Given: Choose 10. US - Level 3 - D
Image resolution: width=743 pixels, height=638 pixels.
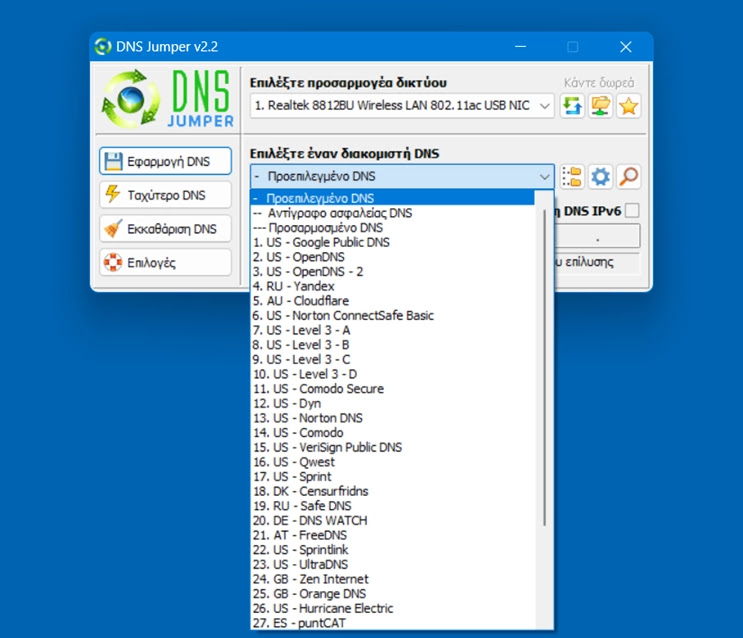Looking at the screenshot, I should [x=392, y=374].
